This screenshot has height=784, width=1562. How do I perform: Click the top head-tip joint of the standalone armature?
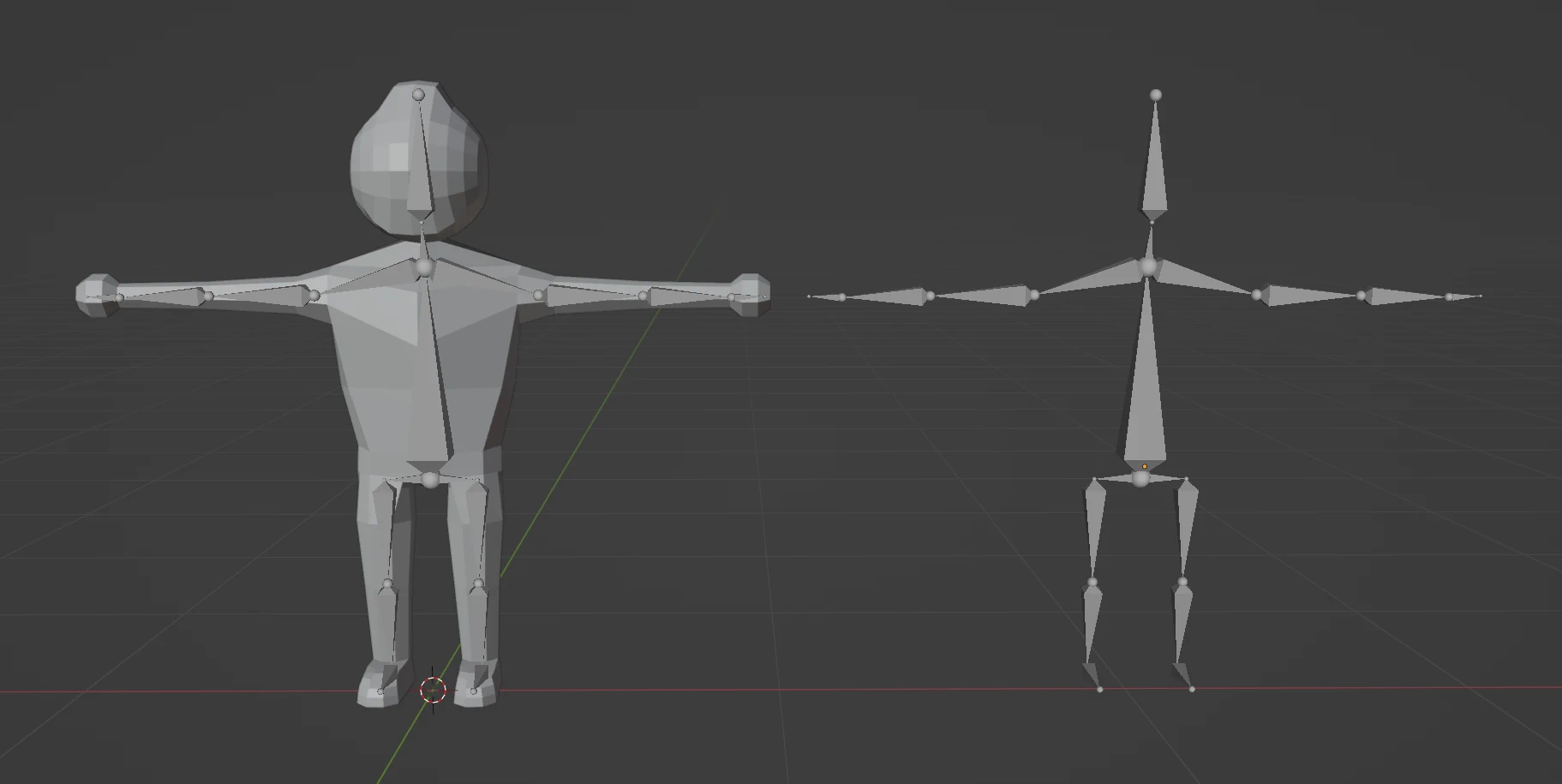1157,94
